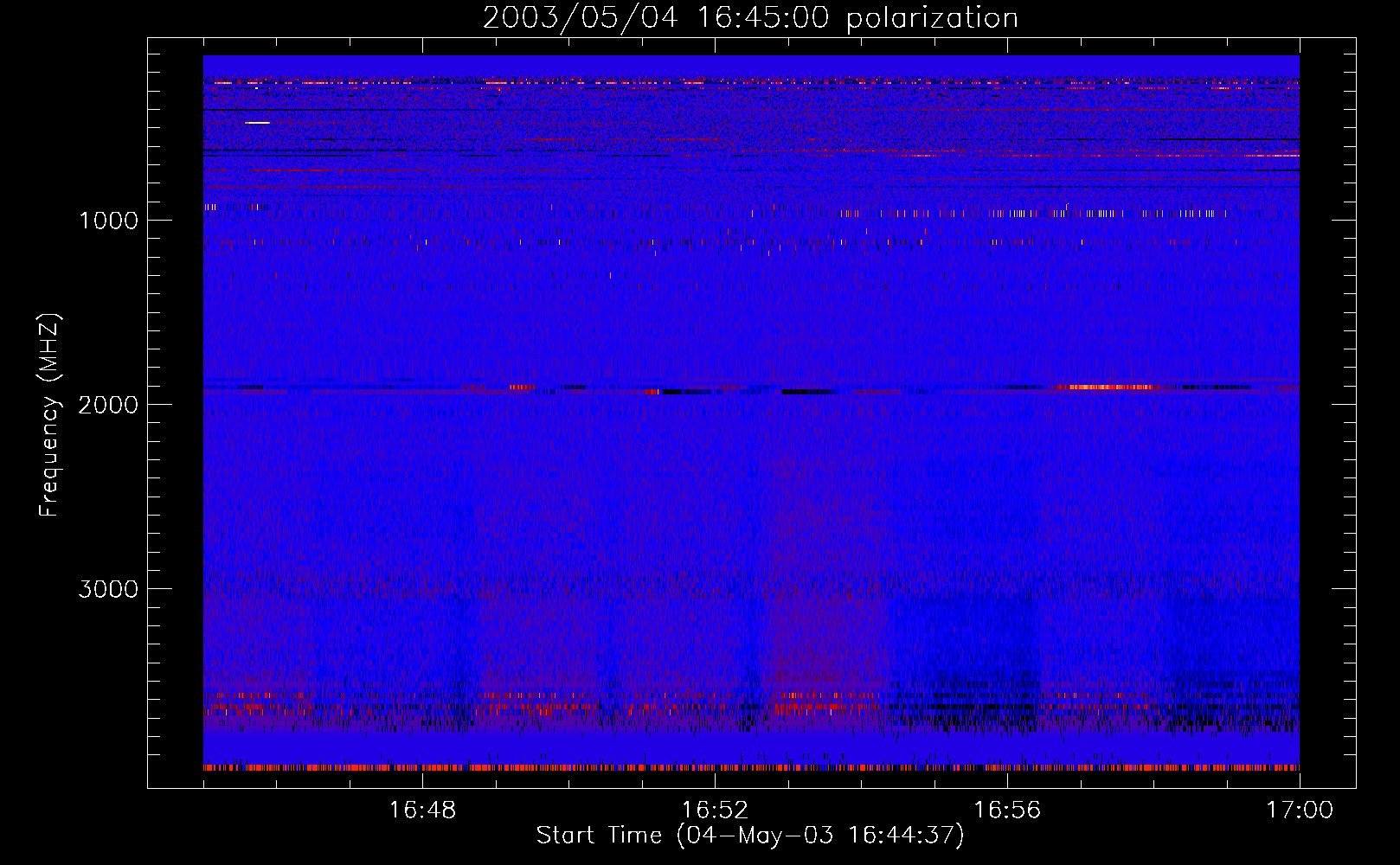Click the 1000 frequency tick label
1400x865 pixels.
pos(109,221)
